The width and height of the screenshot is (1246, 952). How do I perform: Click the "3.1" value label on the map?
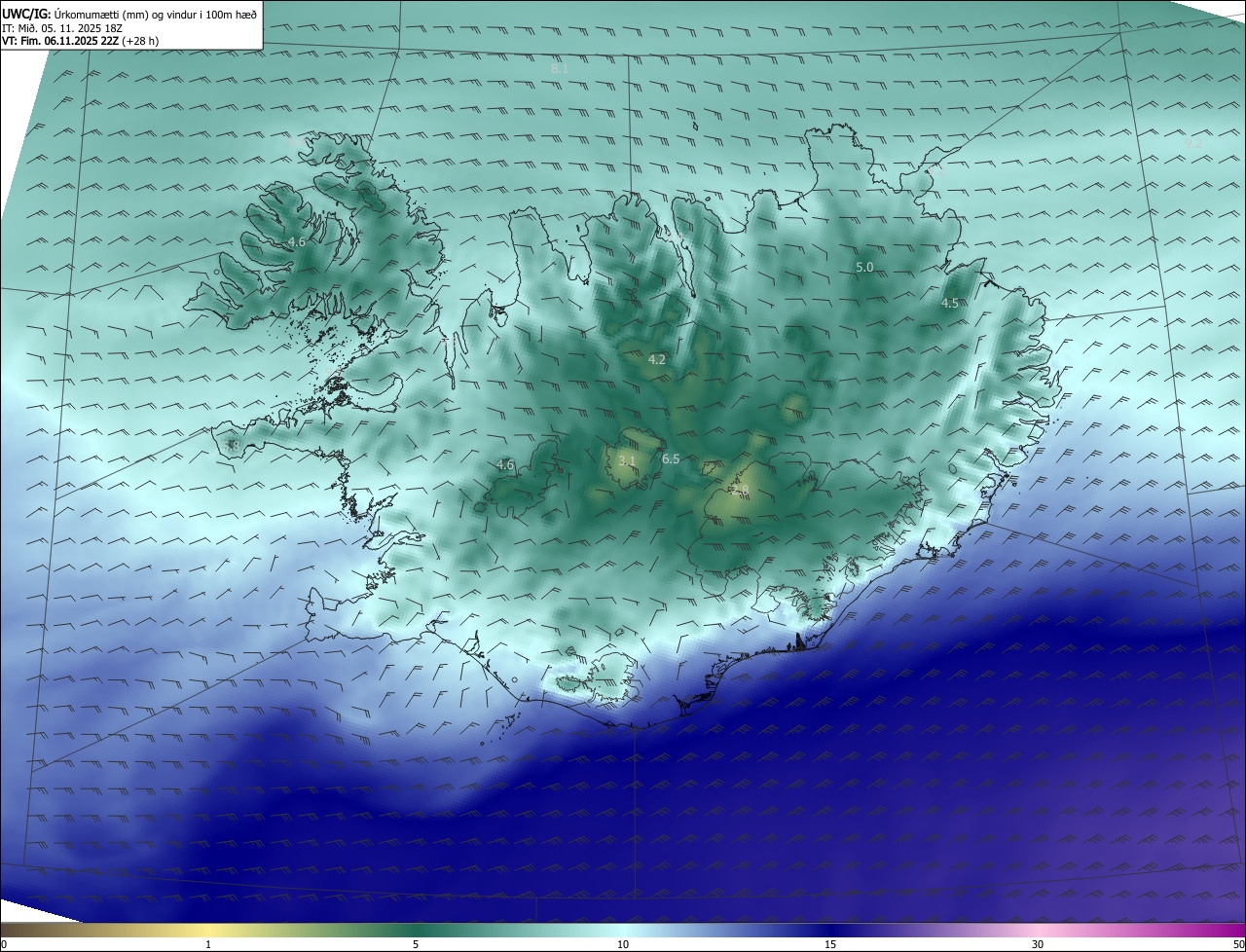627,460
